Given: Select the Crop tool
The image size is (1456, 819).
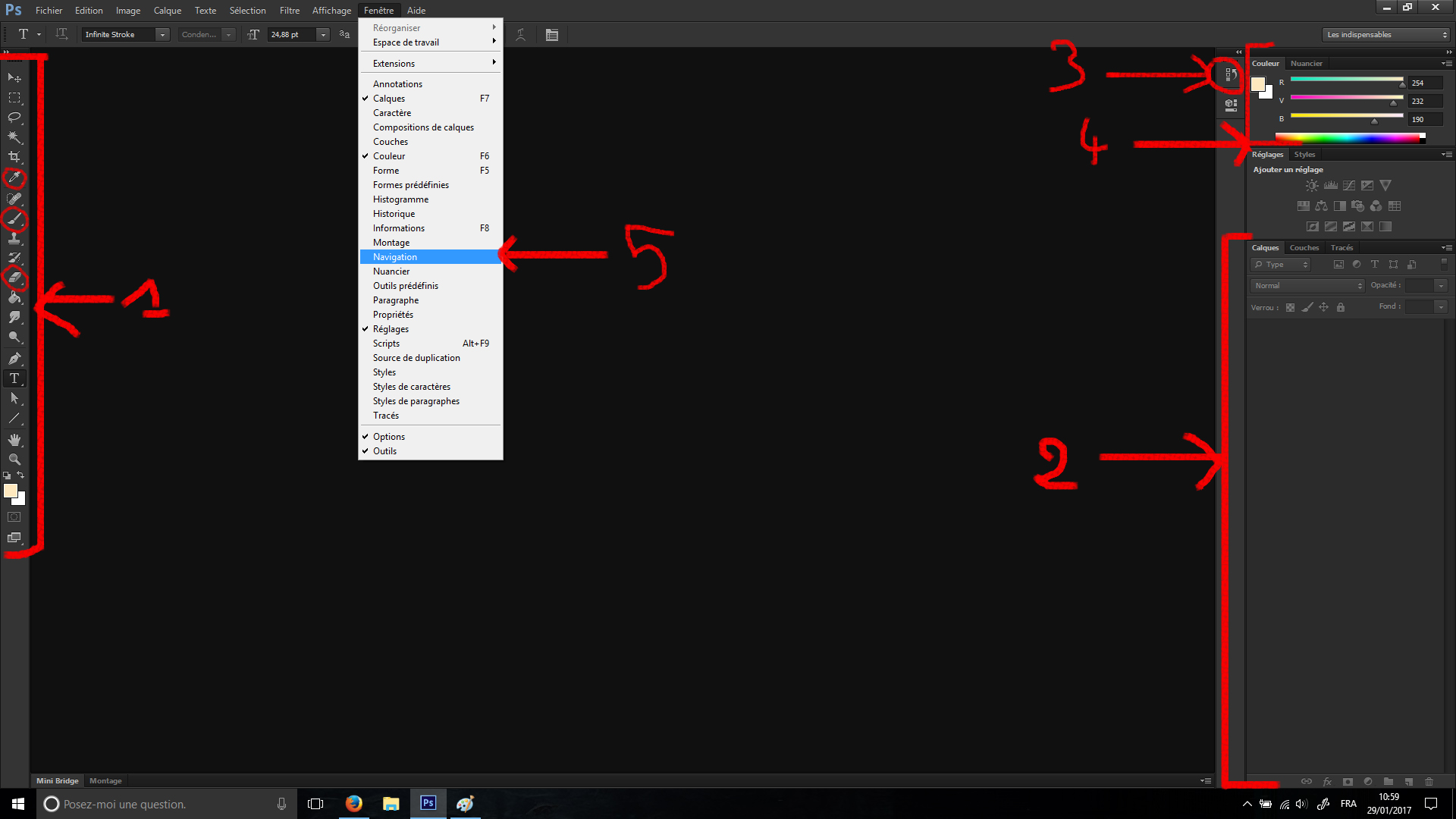Looking at the screenshot, I should click(14, 157).
